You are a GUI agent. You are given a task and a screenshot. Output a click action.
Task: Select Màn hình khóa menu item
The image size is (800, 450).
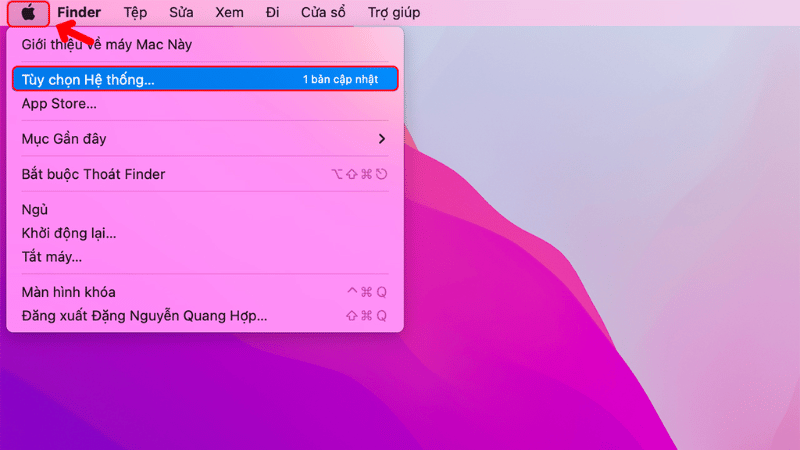coord(69,292)
